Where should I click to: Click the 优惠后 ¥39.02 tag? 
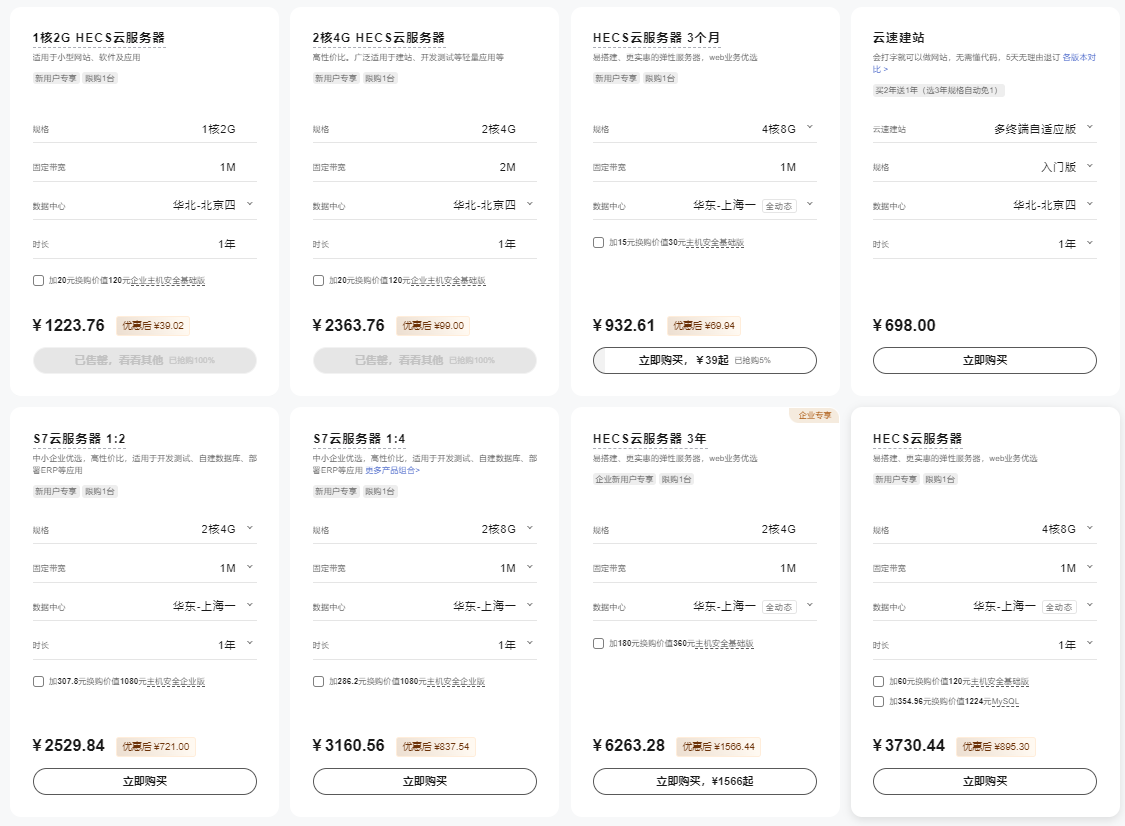(153, 326)
